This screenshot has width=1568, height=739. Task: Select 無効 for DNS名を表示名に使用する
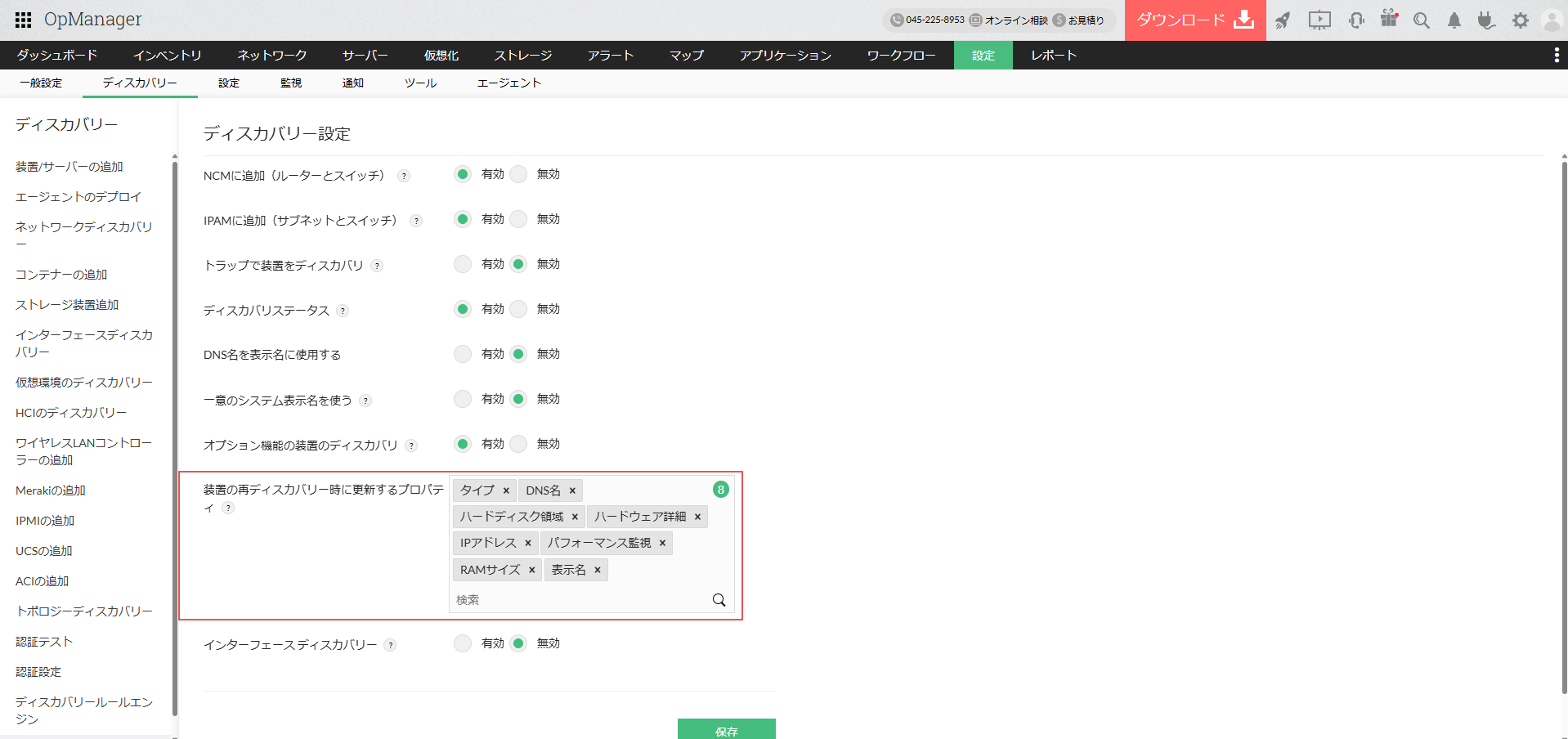(518, 354)
